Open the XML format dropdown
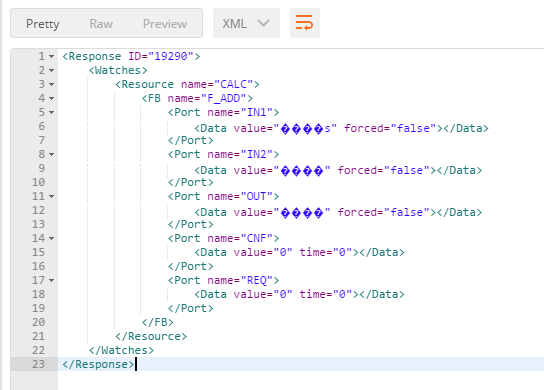Image resolution: width=544 pixels, height=390 pixels. 246,23
